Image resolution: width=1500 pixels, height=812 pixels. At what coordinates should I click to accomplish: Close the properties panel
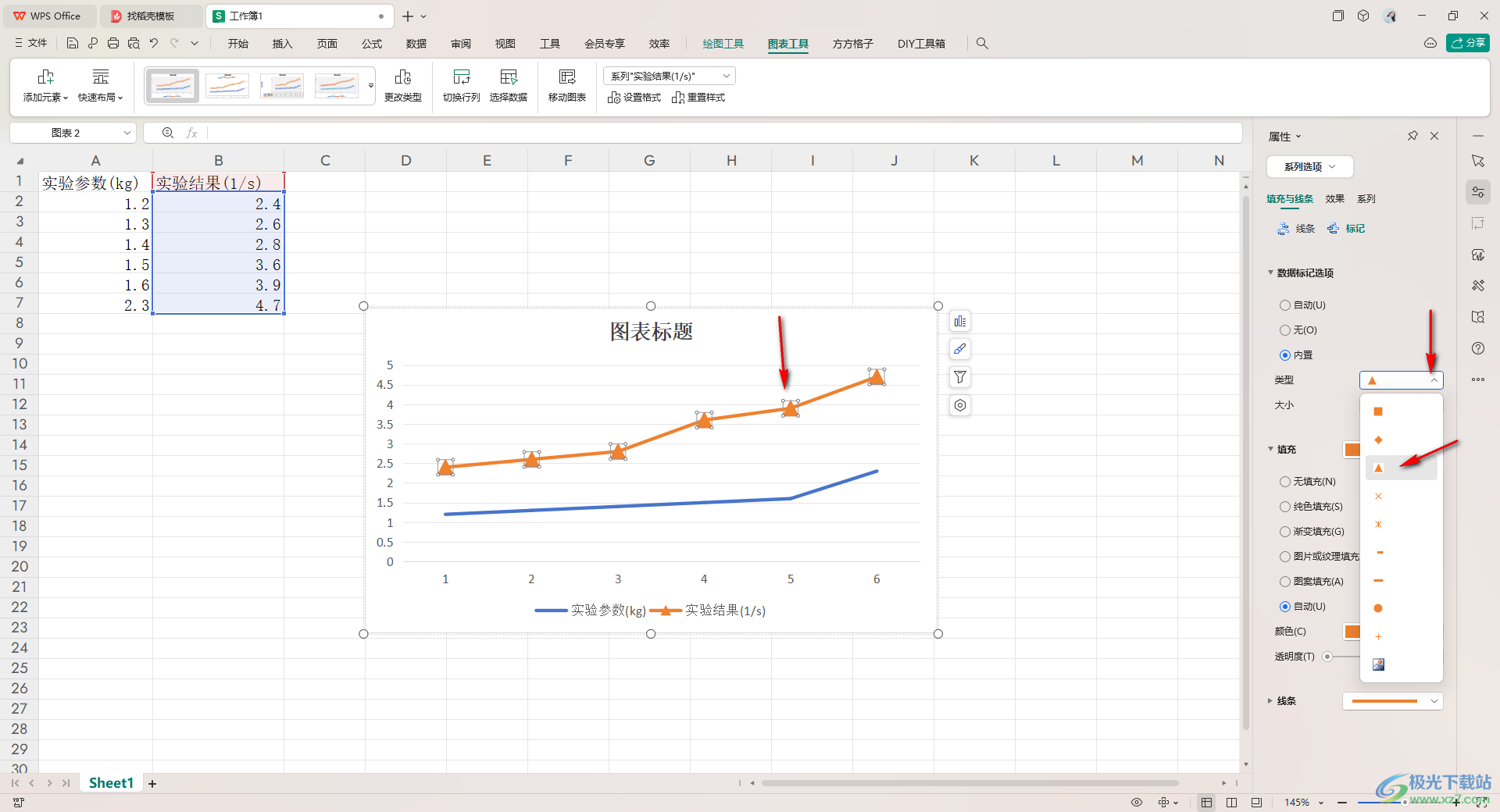coord(1434,136)
